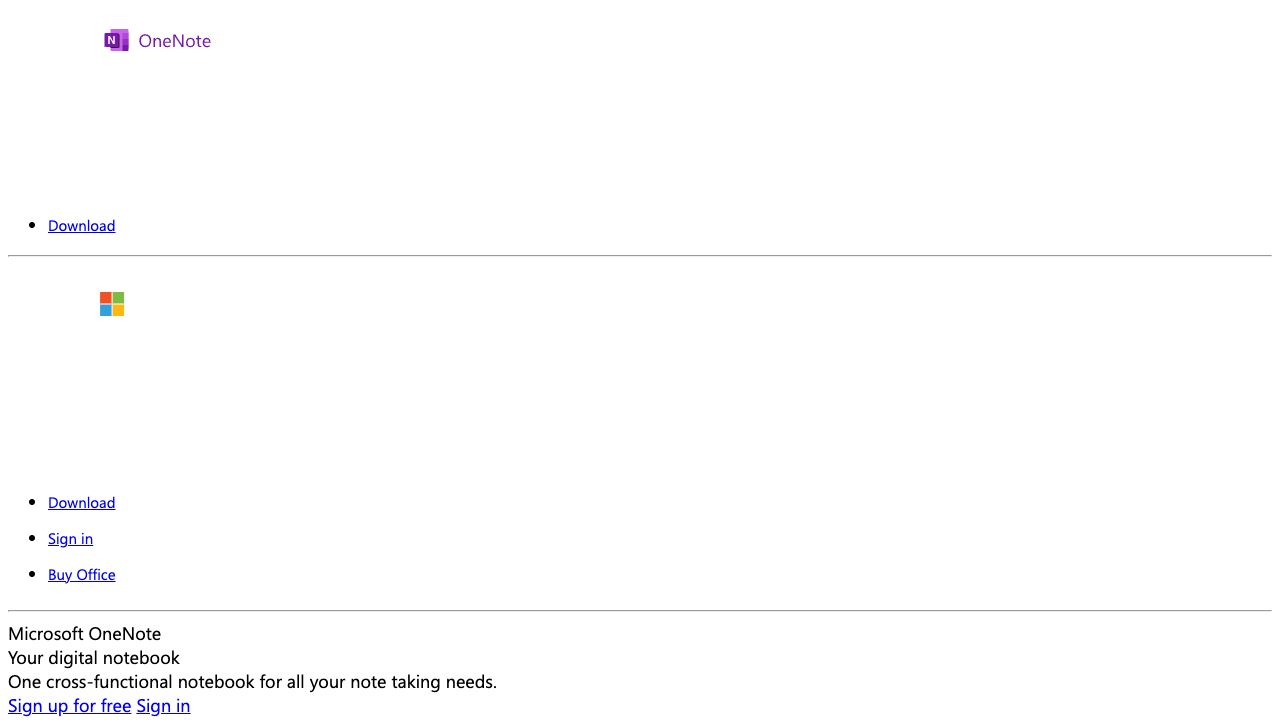The height and width of the screenshot is (720, 1280).
Task: Open the Download link below the OneNote logo
Action: 81,226
